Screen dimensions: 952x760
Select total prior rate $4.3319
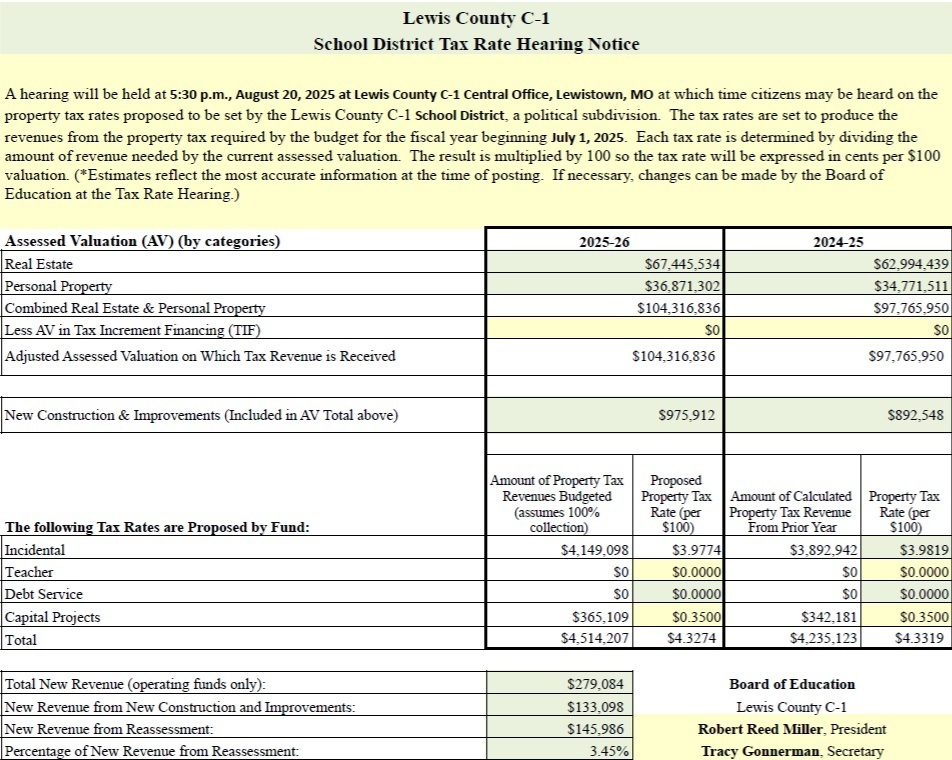(919, 638)
